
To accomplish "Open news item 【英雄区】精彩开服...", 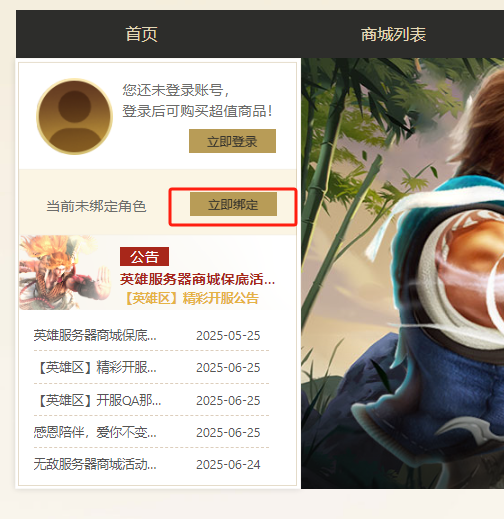I will [x=95, y=367].
